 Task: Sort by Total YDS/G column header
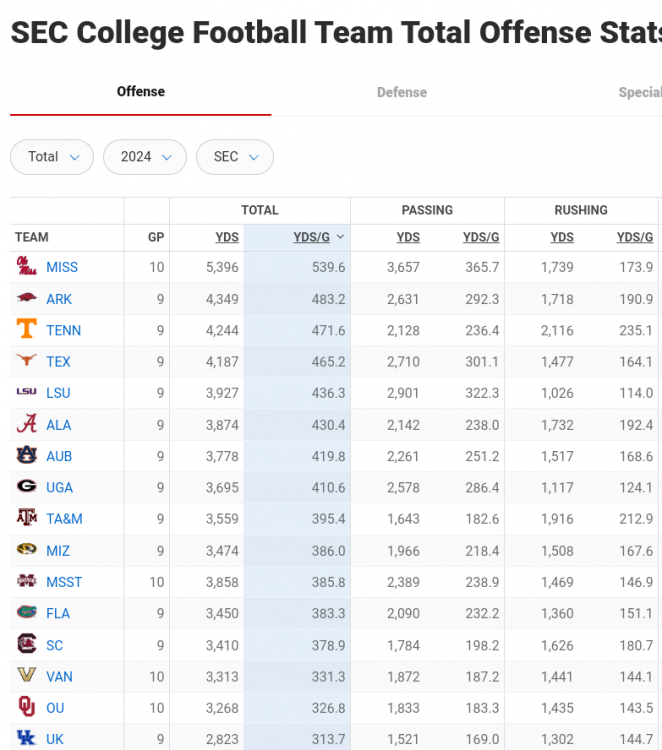(312, 237)
